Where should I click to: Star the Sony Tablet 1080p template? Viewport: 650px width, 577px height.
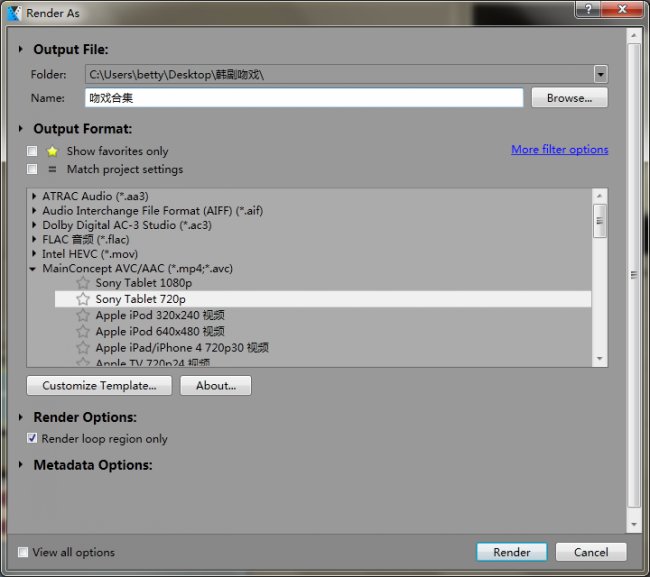[83, 283]
